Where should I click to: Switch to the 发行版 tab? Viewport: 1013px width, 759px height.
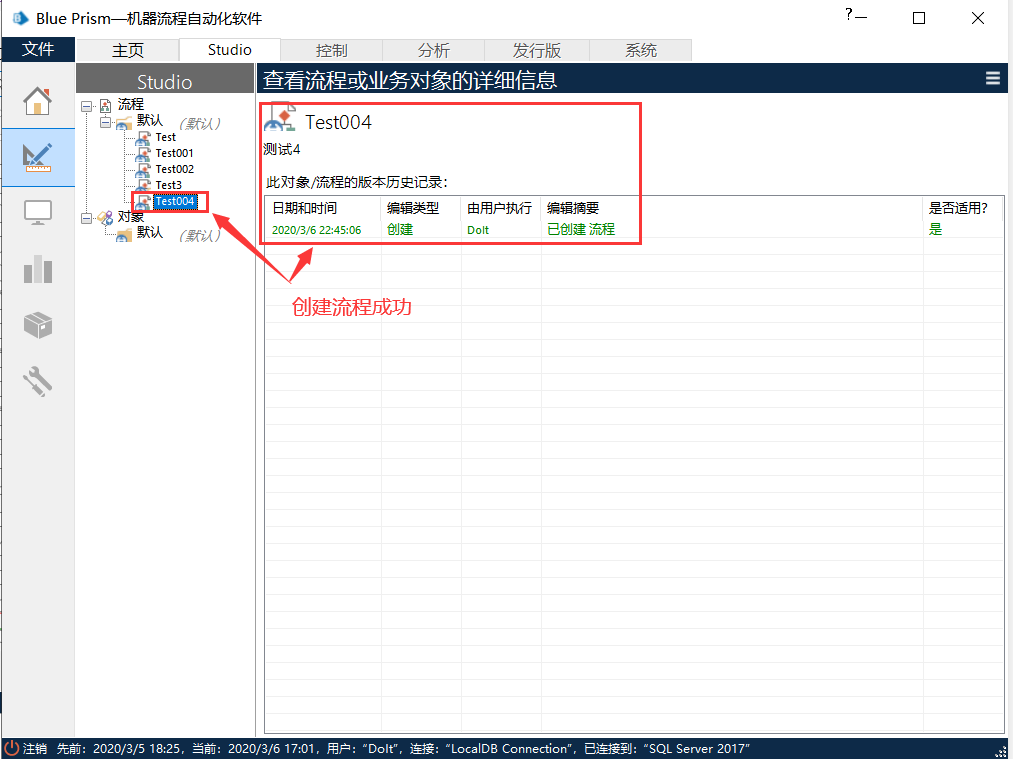pos(537,50)
